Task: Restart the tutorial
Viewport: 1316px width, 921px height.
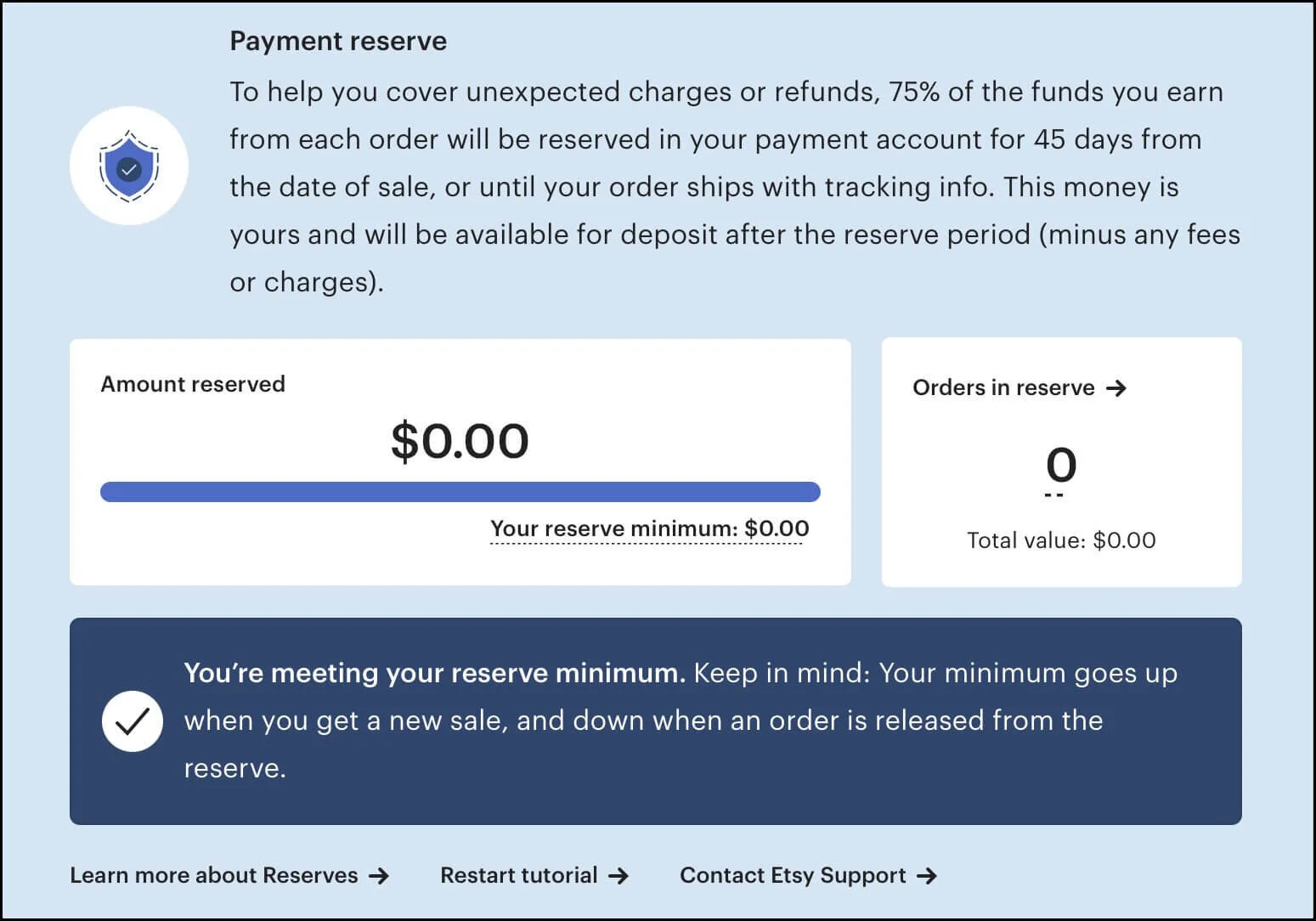Action: pyautogui.click(x=518, y=875)
